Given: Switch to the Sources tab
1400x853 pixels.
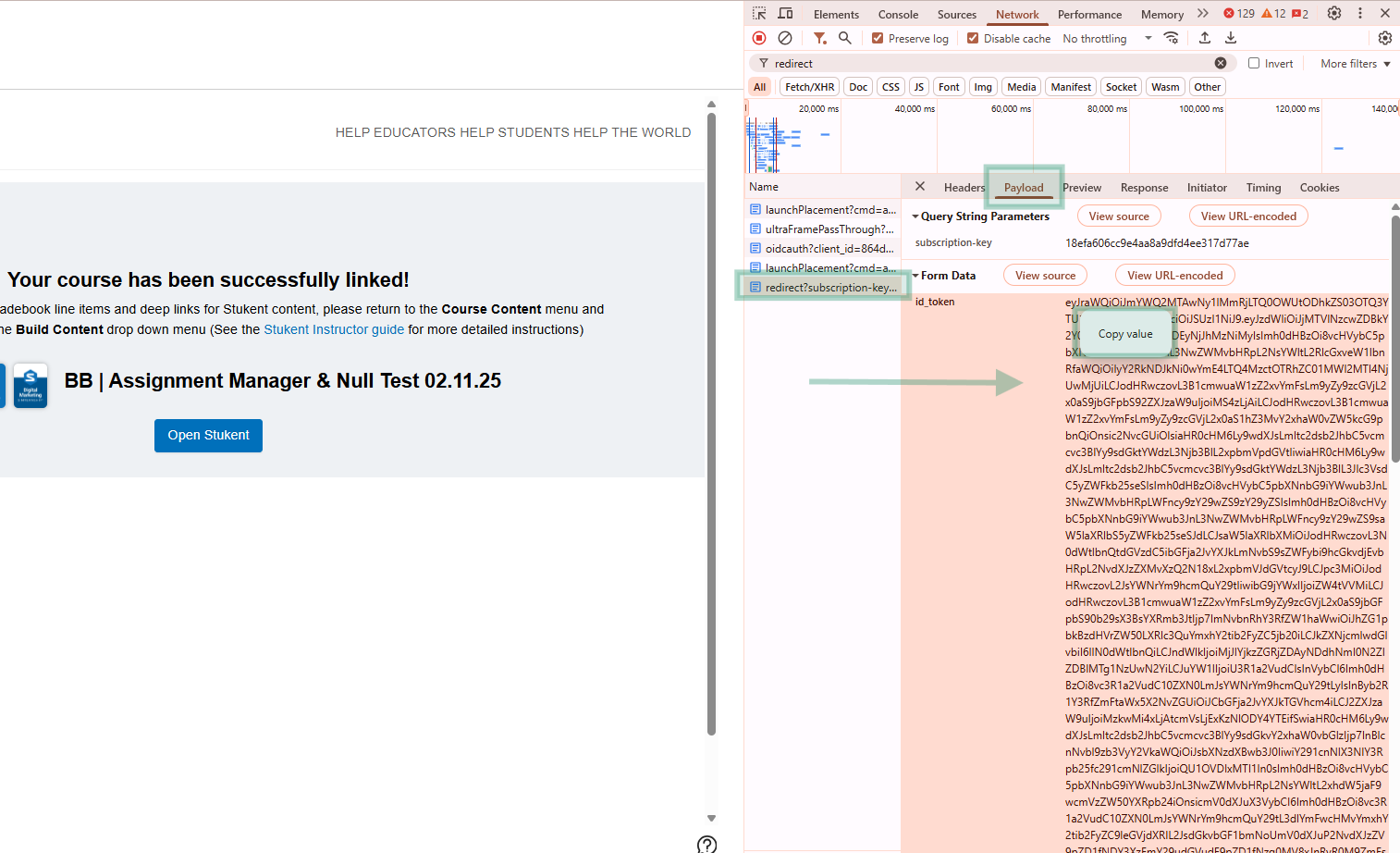Looking at the screenshot, I should [x=956, y=14].
